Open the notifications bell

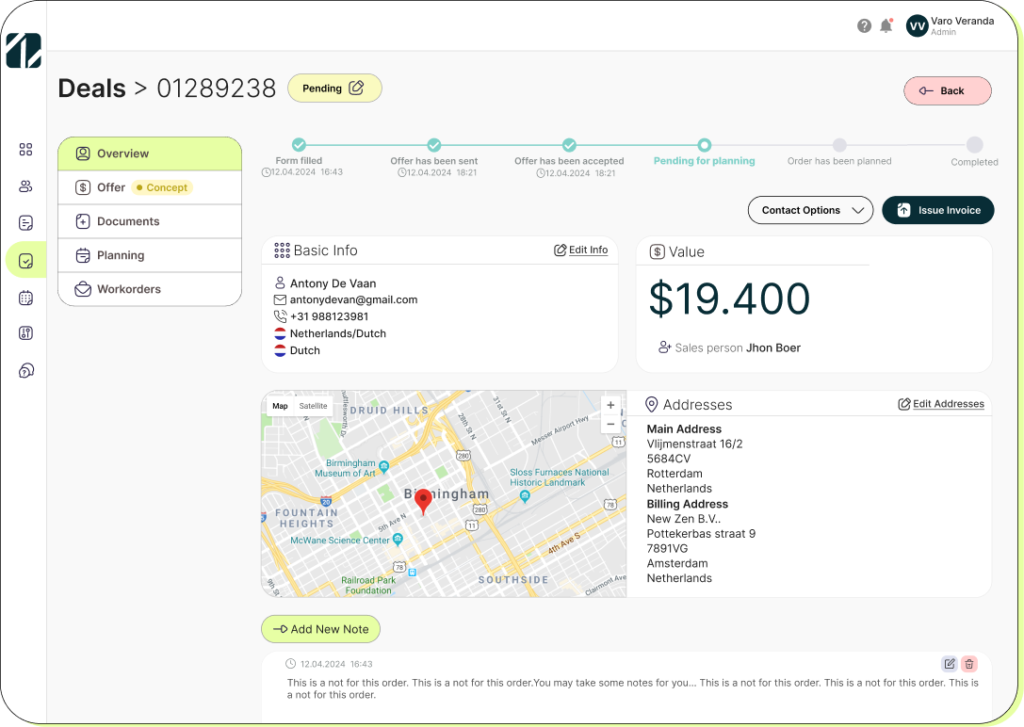(x=886, y=26)
